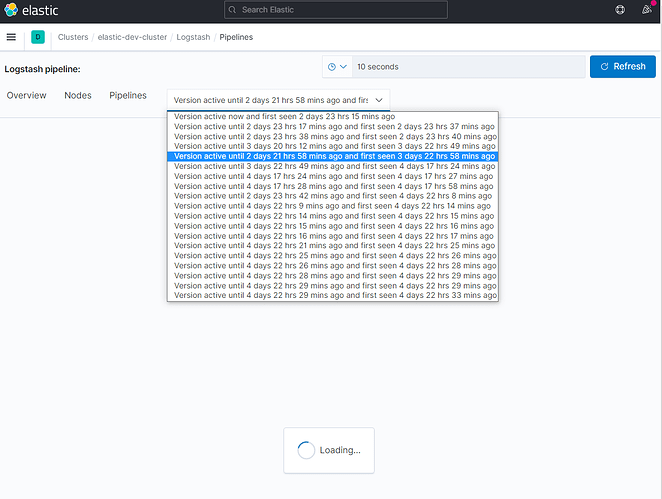Screen dimensions: 662x499
Task: Open the newsfeed notifications icon
Action: pos(646,10)
